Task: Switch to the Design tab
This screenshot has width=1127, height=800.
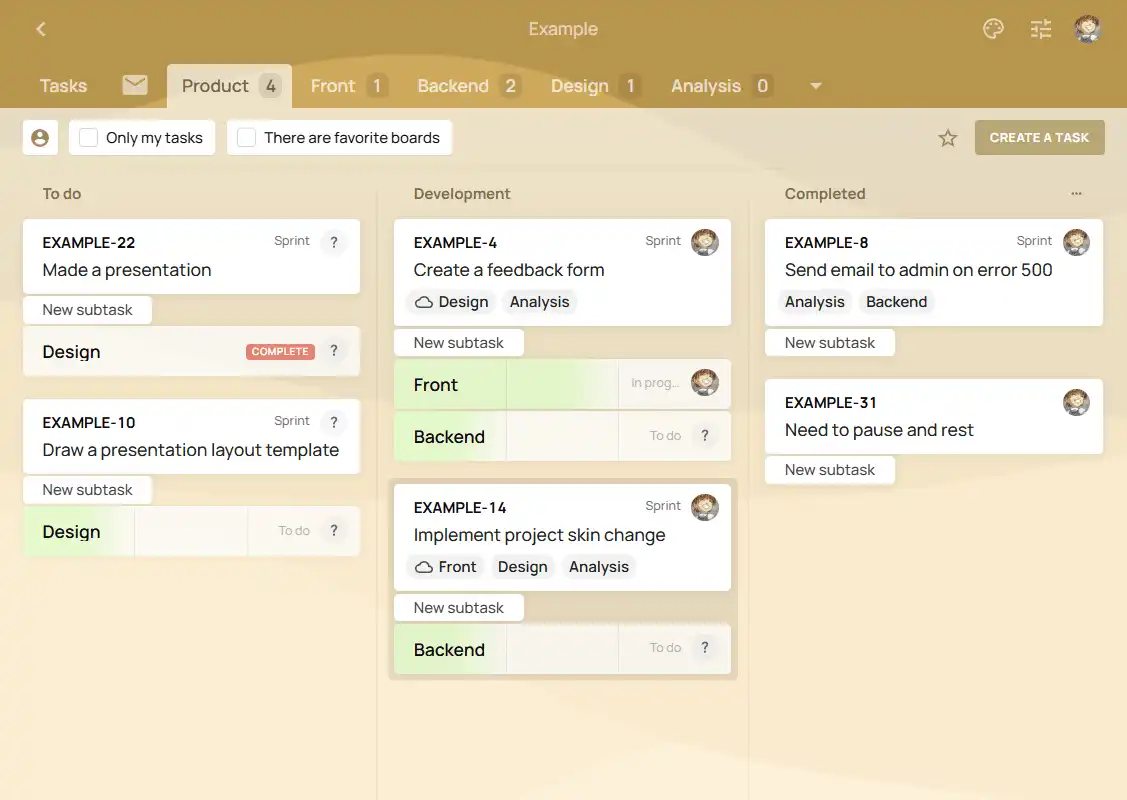Action: tap(580, 86)
